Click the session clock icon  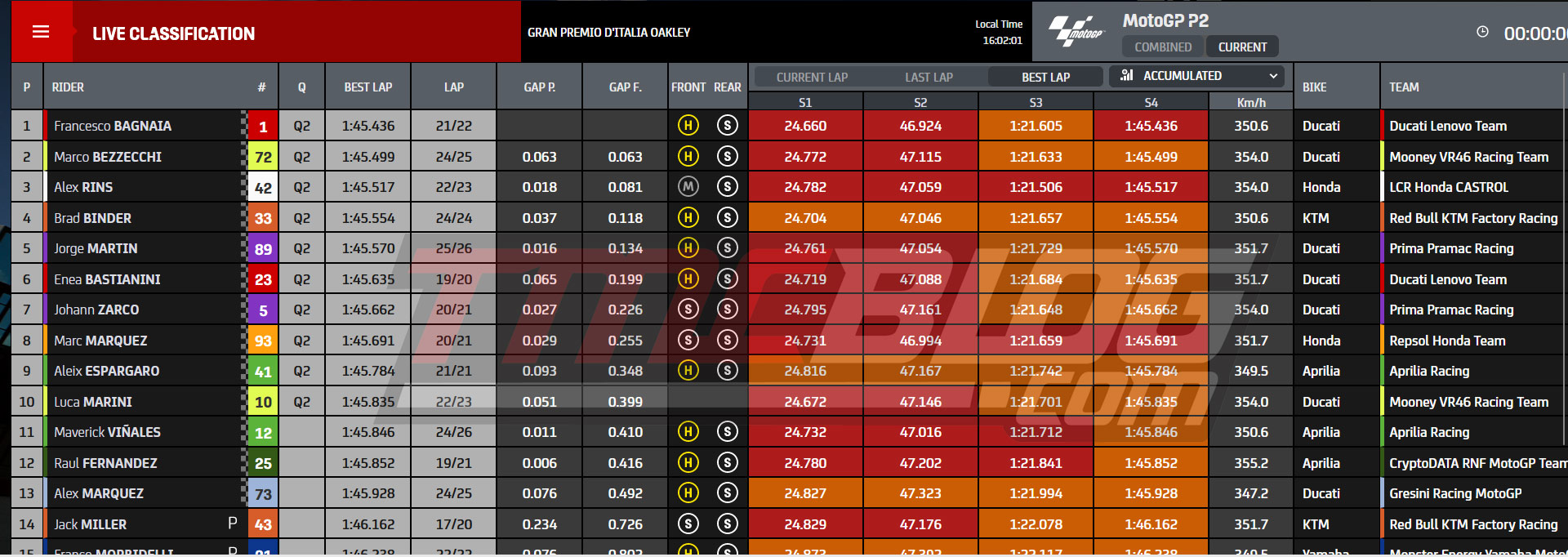1482,32
